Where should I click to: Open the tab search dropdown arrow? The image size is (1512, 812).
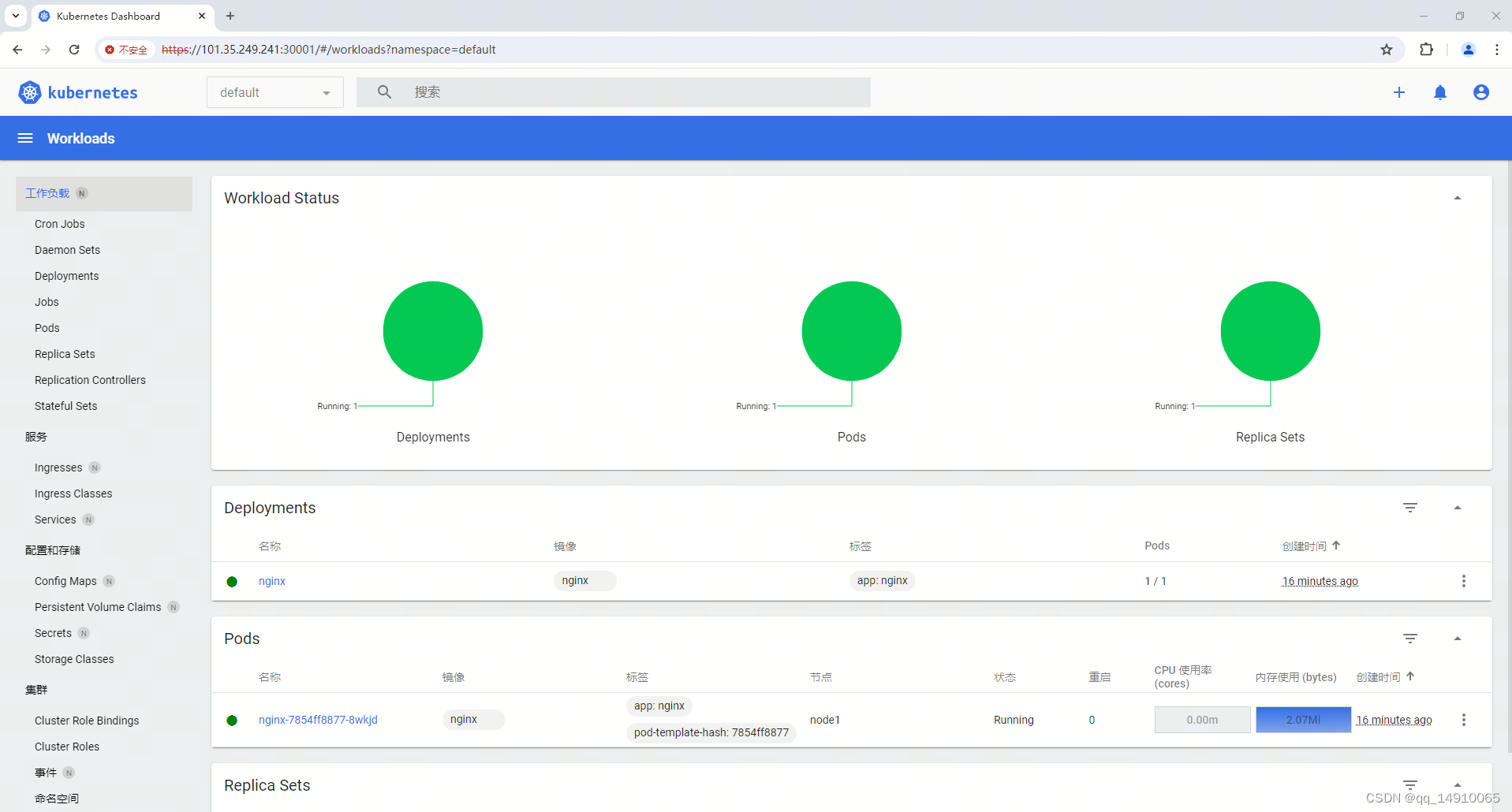point(16,16)
